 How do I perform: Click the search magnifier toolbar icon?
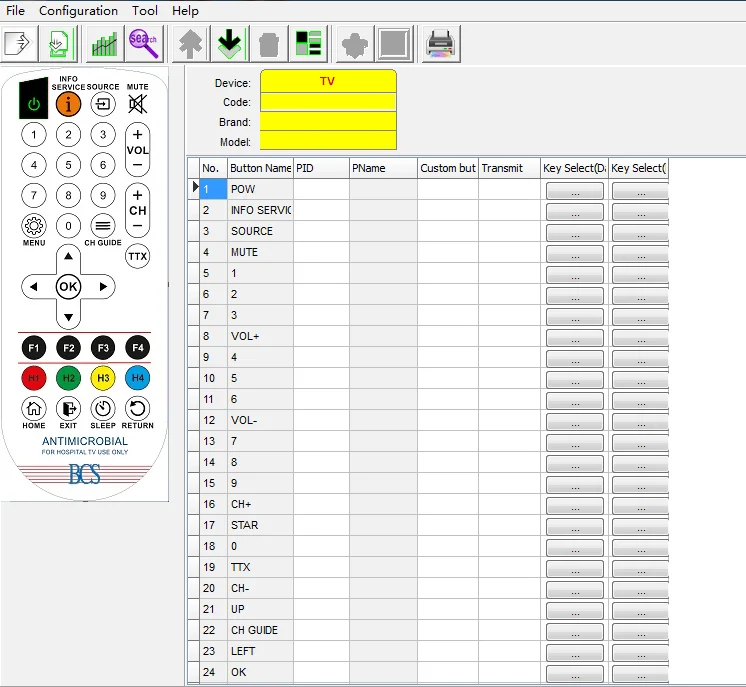point(144,44)
